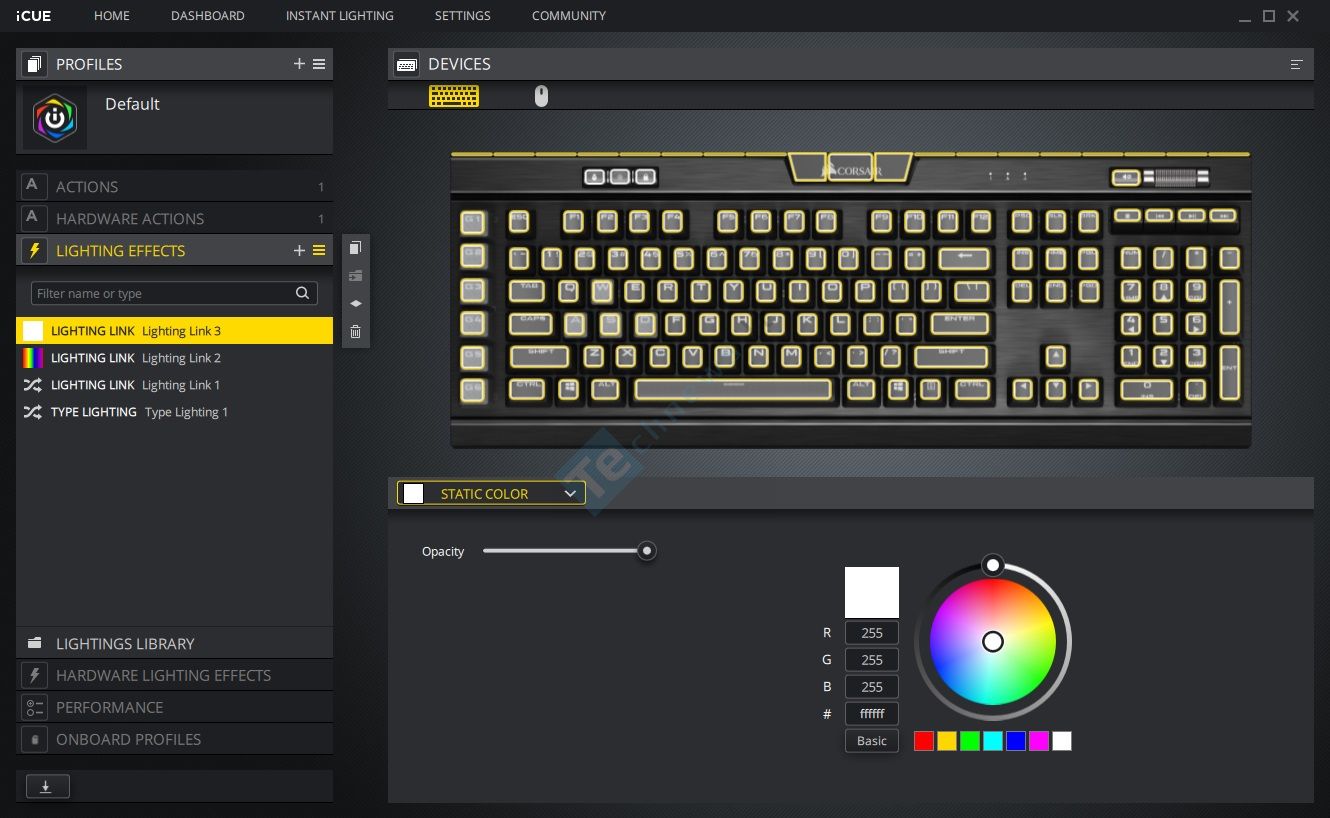Image resolution: width=1330 pixels, height=818 pixels.
Task: Click the color wheel center handle
Action: 993,642
